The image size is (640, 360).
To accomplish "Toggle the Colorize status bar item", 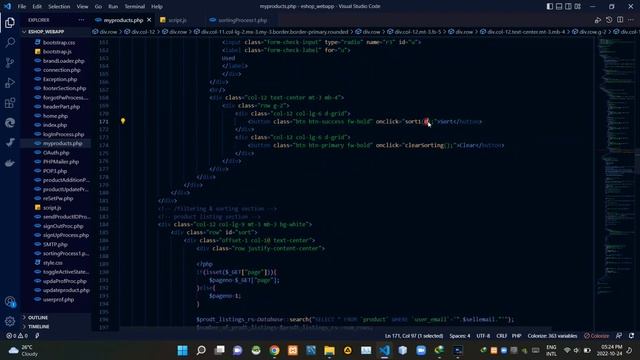I will tap(597, 336).
